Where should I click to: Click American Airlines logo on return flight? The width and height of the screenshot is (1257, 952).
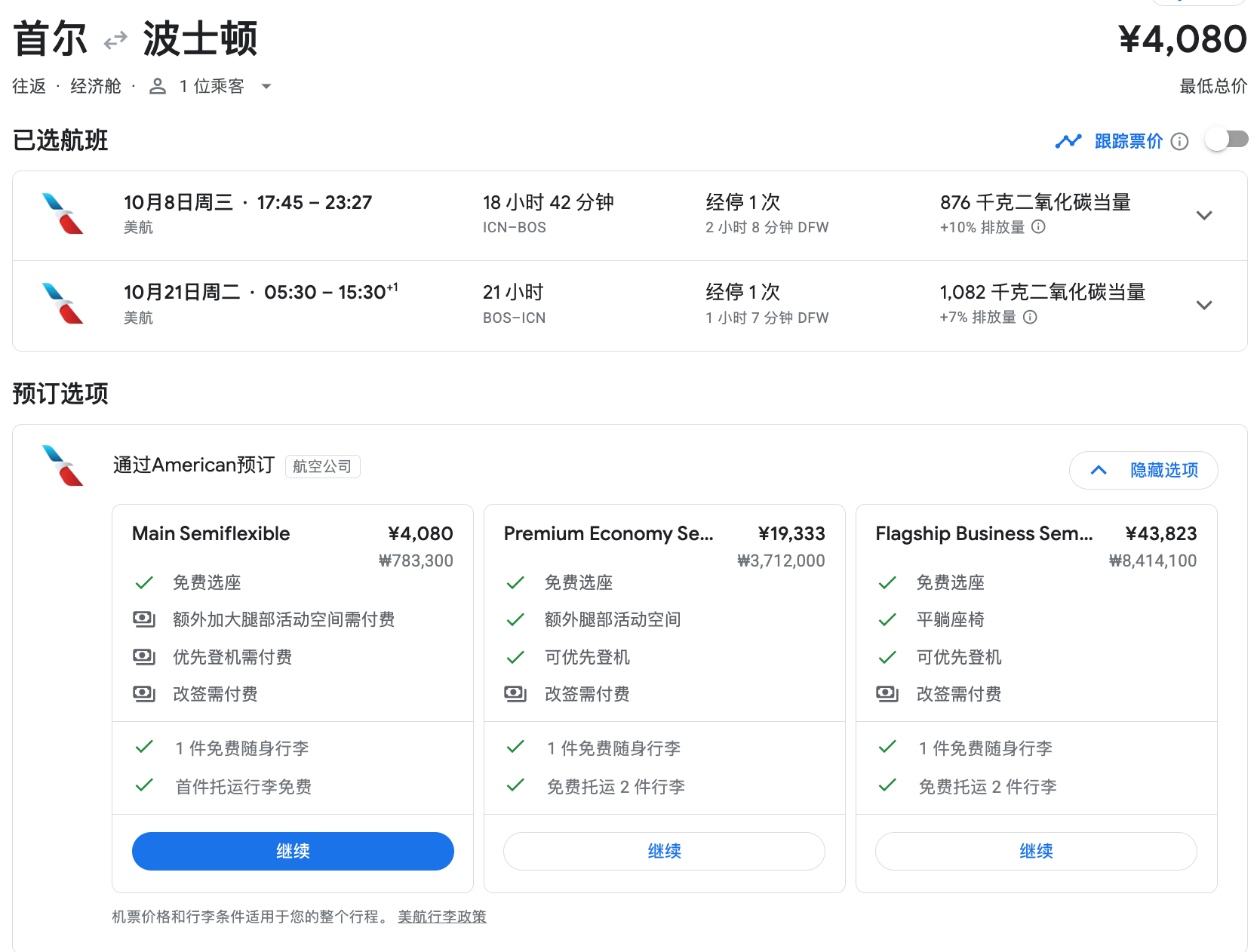[x=63, y=304]
